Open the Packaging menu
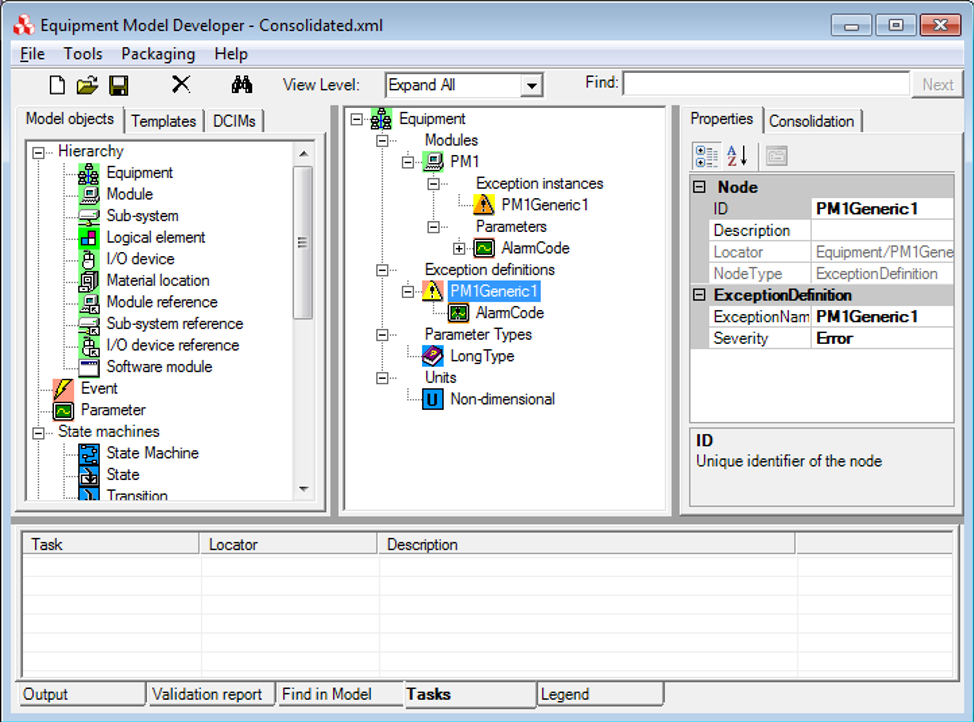 point(158,54)
